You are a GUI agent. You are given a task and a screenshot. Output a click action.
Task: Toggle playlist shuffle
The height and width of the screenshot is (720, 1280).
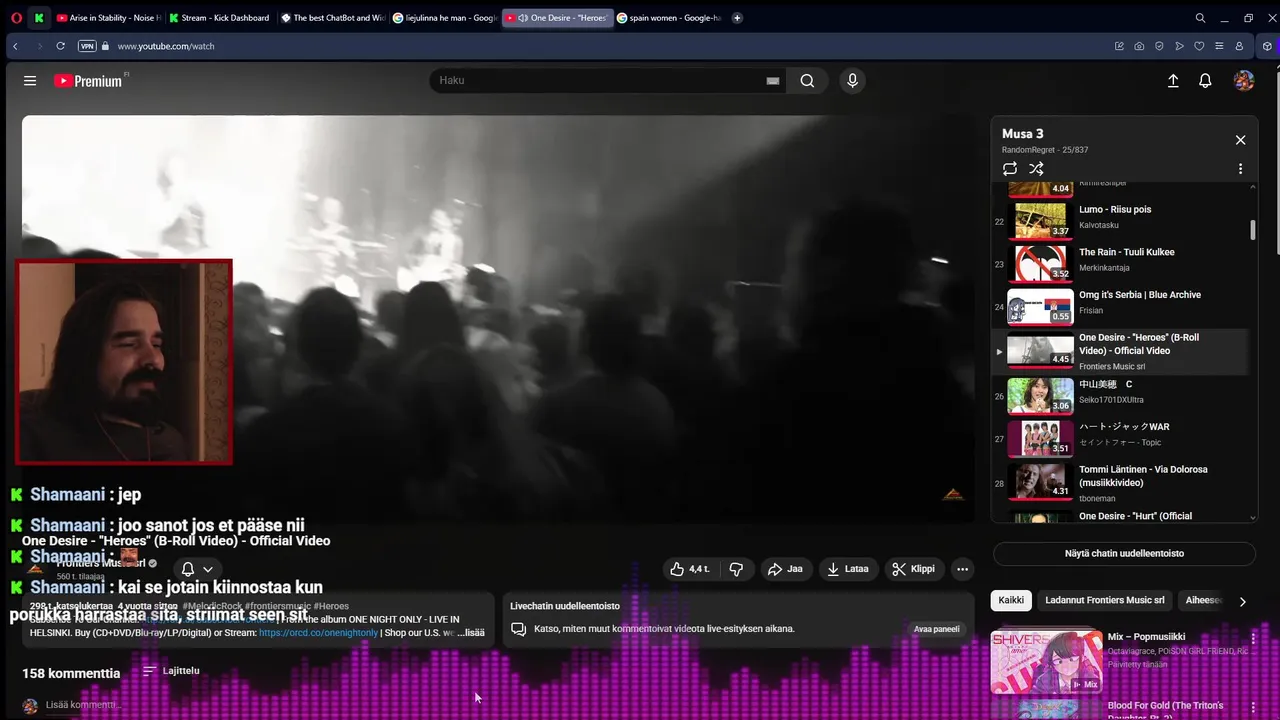(x=1036, y=169)
